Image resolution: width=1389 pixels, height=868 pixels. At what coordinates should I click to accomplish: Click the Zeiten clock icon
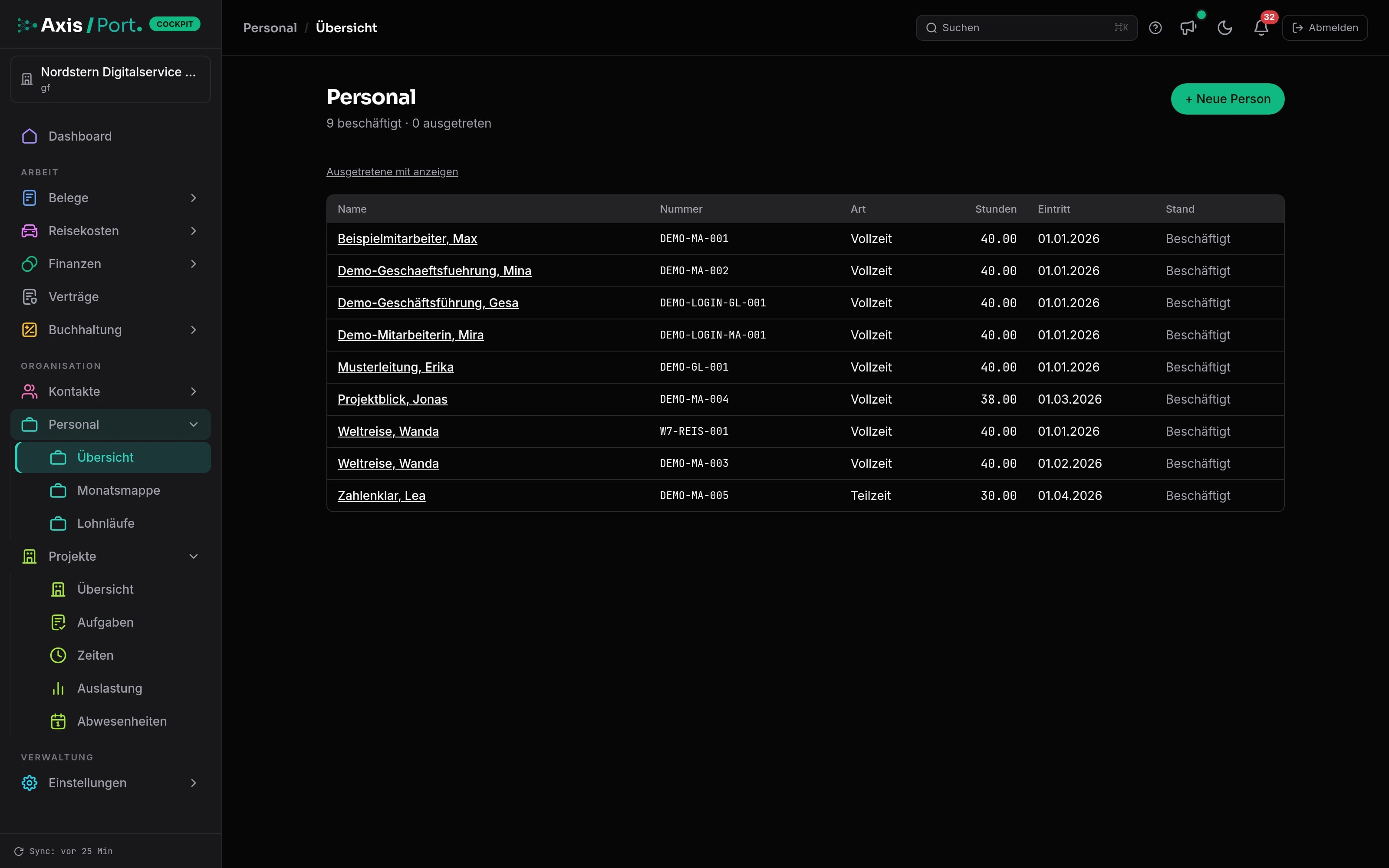[x=58, y=655]
